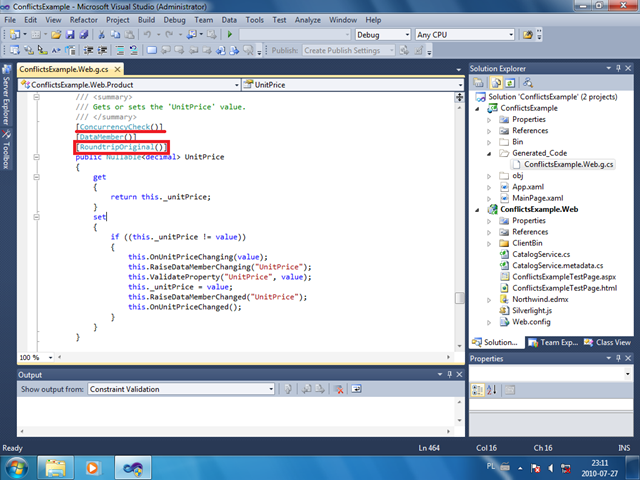Image resolution: width=640 pixels, height=480 pixels.
Task: Open the Server Explorer side tab
Action: click(x=6, y=96)
